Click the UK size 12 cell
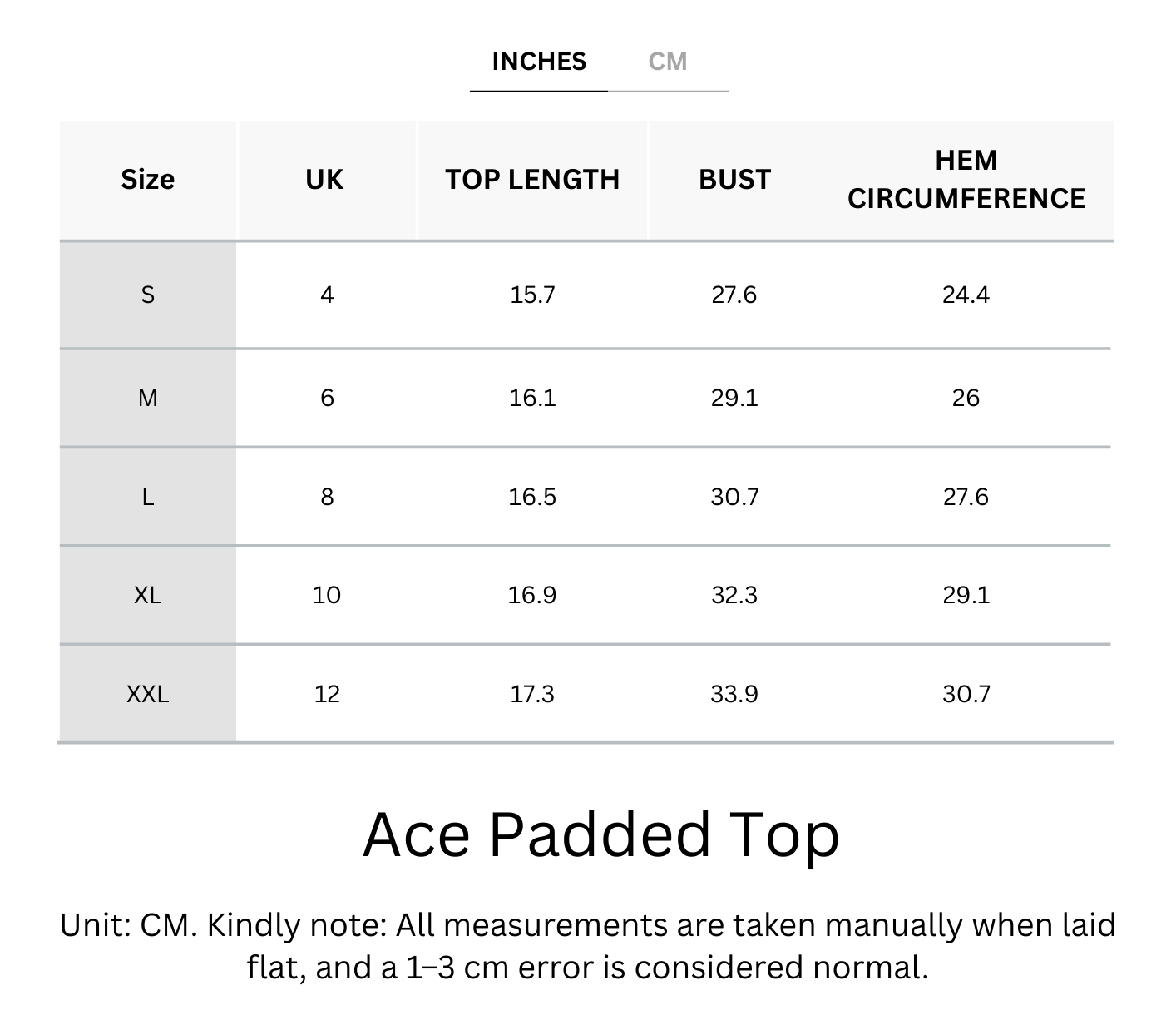Screen dimensions: 1176x1035 pyautogui.click(x=327, y=694)
